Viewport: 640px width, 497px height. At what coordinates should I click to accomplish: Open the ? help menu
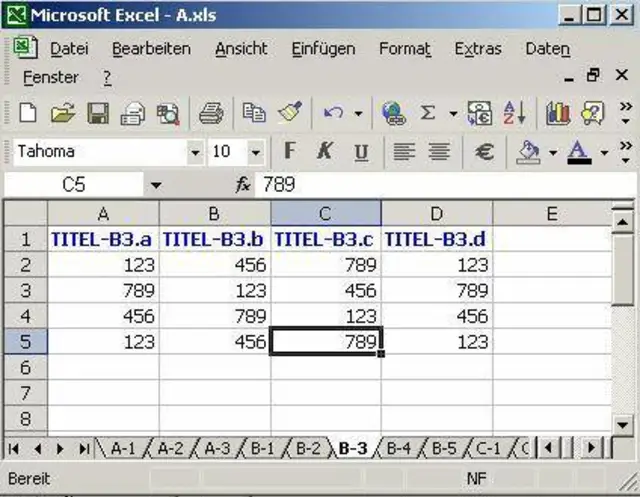coord(107,78)
